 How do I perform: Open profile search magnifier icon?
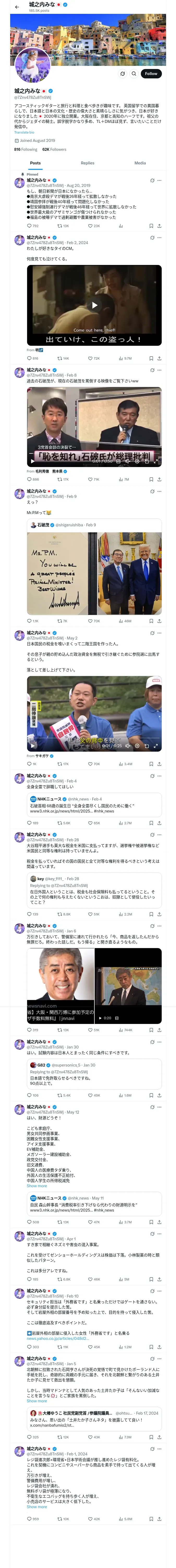[133, 74]
